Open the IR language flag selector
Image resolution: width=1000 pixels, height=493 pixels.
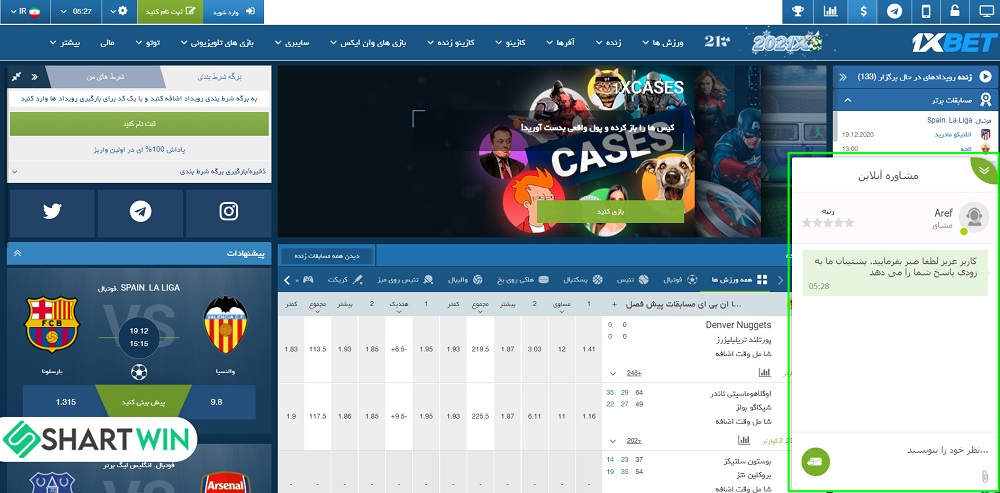[19, 12]
